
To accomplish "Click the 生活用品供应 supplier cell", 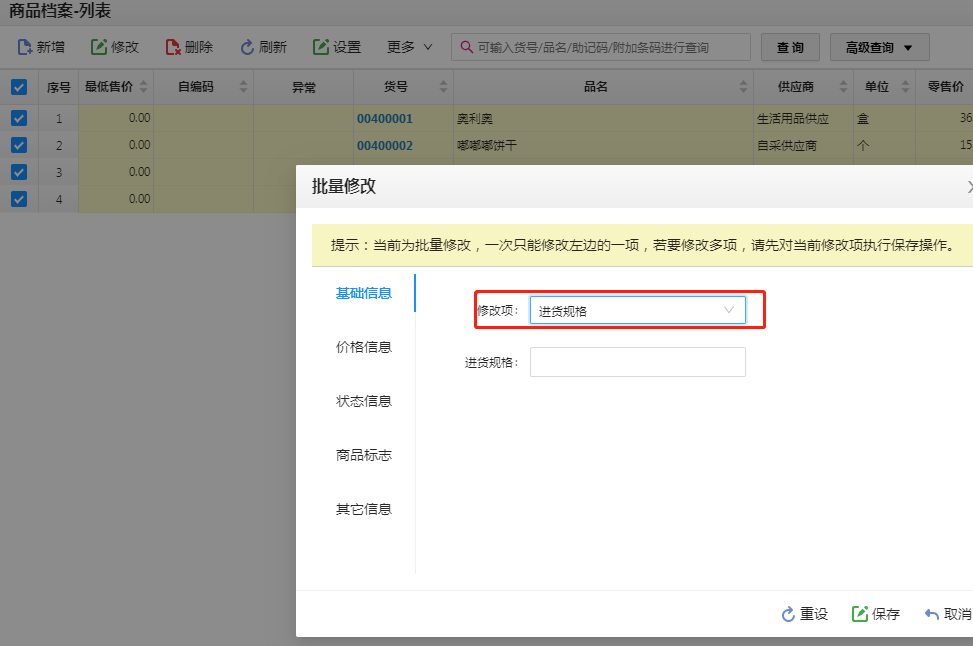I will (804, 118).
